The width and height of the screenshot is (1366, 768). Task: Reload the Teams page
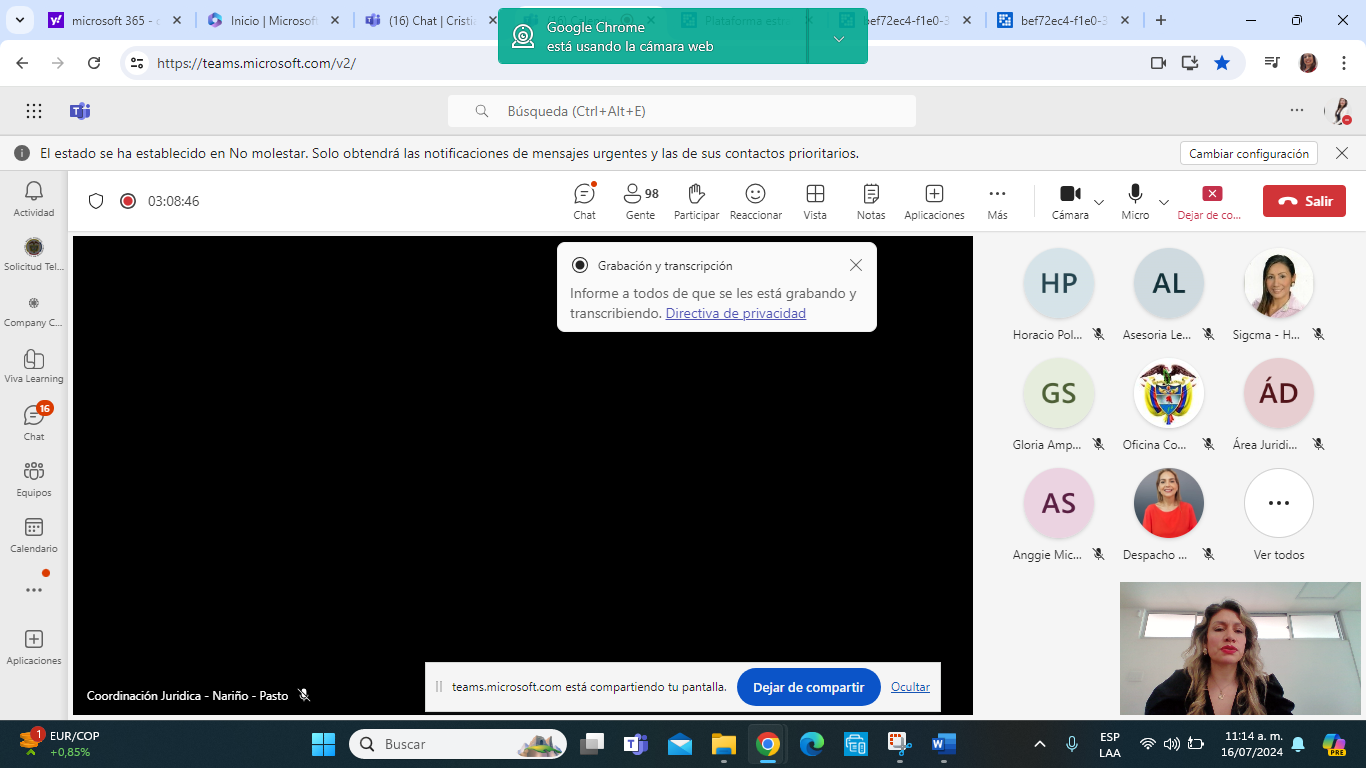tap(94, 62)
